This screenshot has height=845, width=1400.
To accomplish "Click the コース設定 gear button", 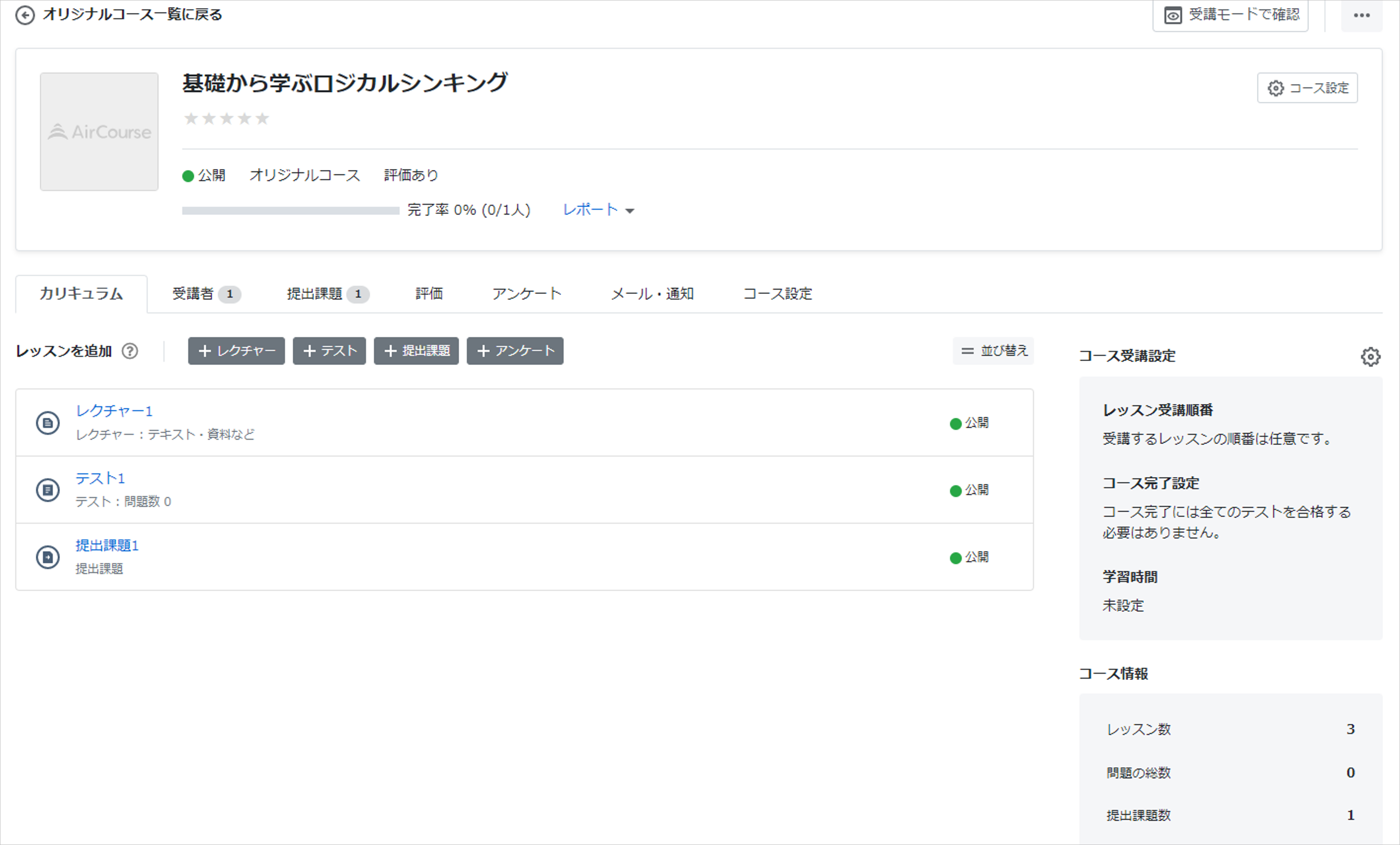I will tap(1307, 88).
